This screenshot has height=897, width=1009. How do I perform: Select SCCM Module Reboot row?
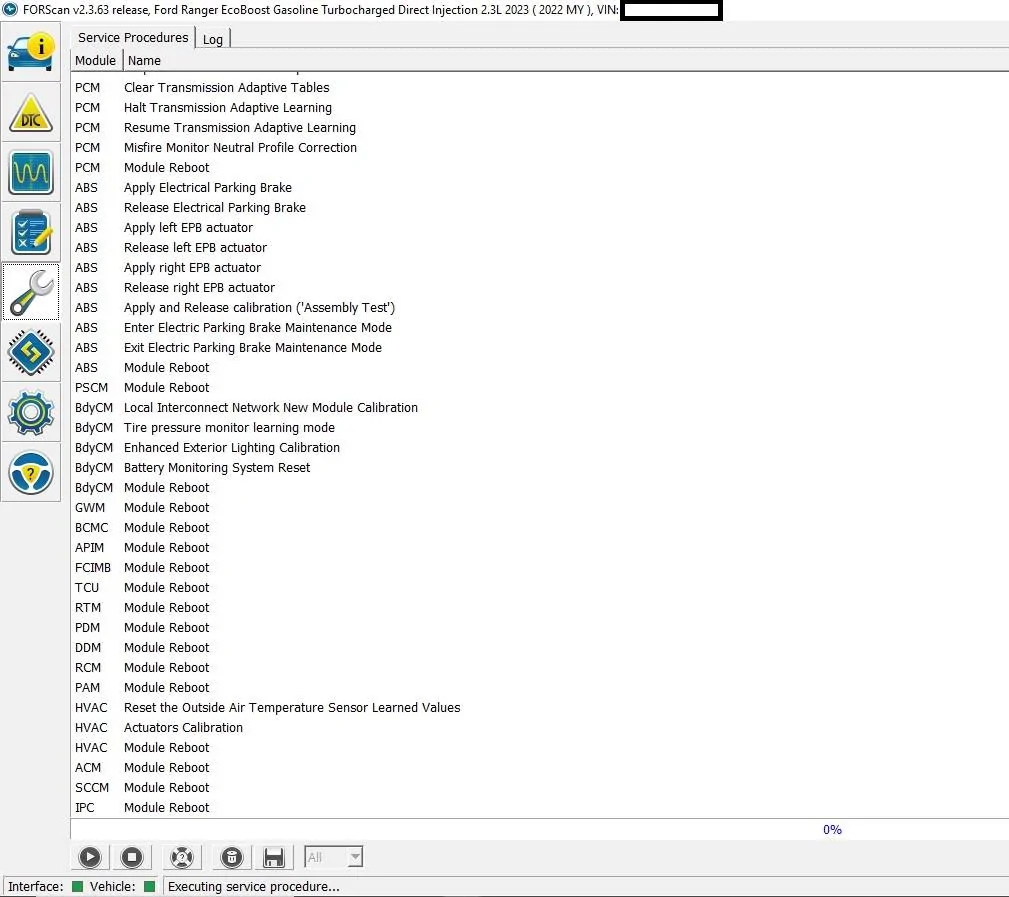pos(539,787)
